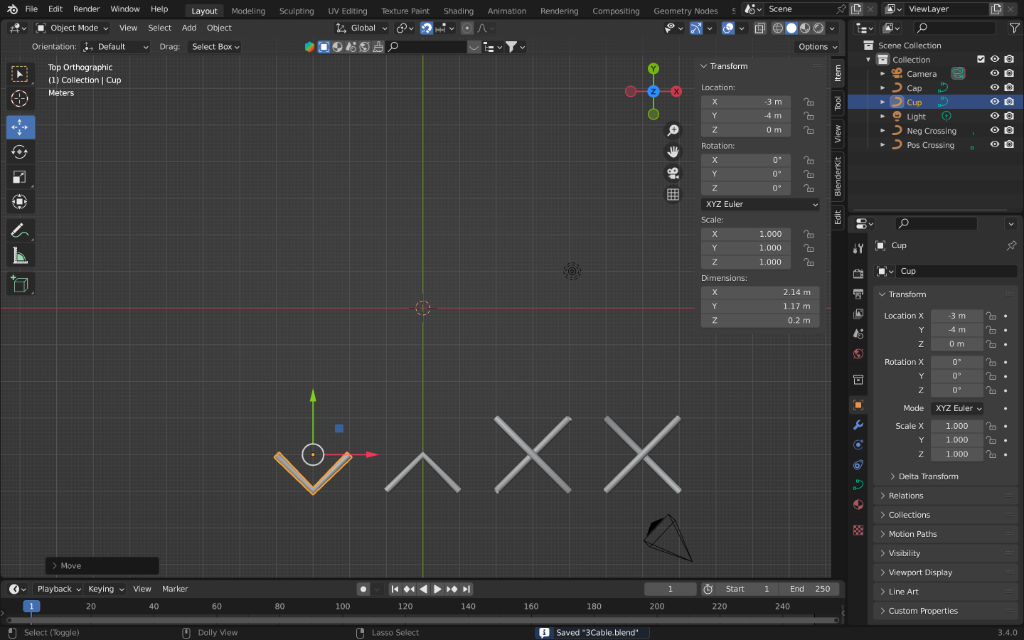The height and width of the screenshot is (640, 1024).
Task: Switch to the Sculpting workspace tab
Action: (296, 11)
